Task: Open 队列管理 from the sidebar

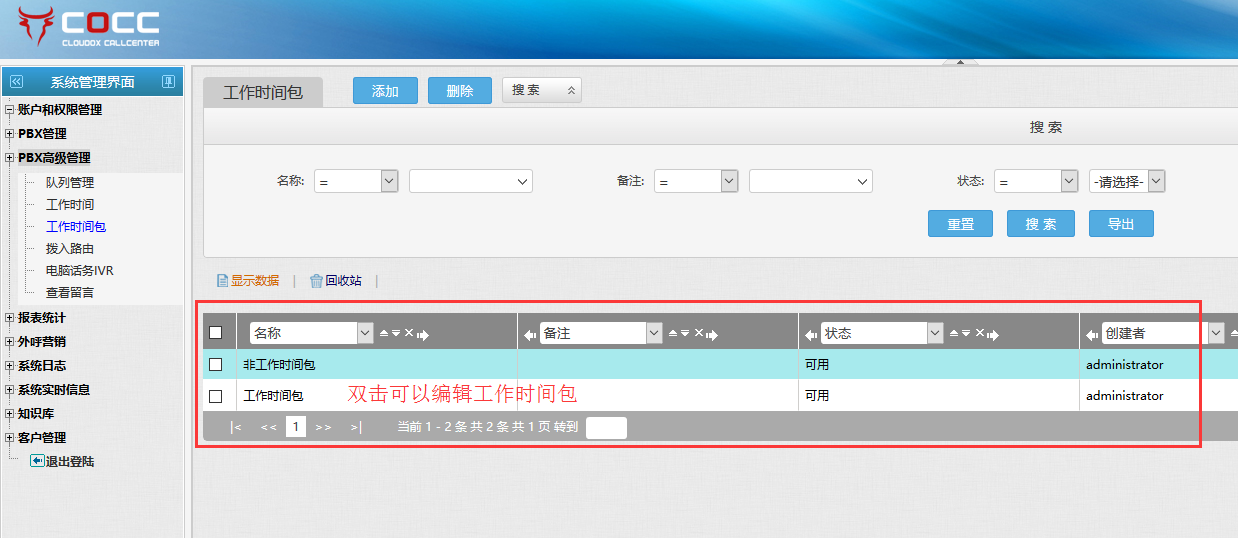Action: (x=70, y=182)
